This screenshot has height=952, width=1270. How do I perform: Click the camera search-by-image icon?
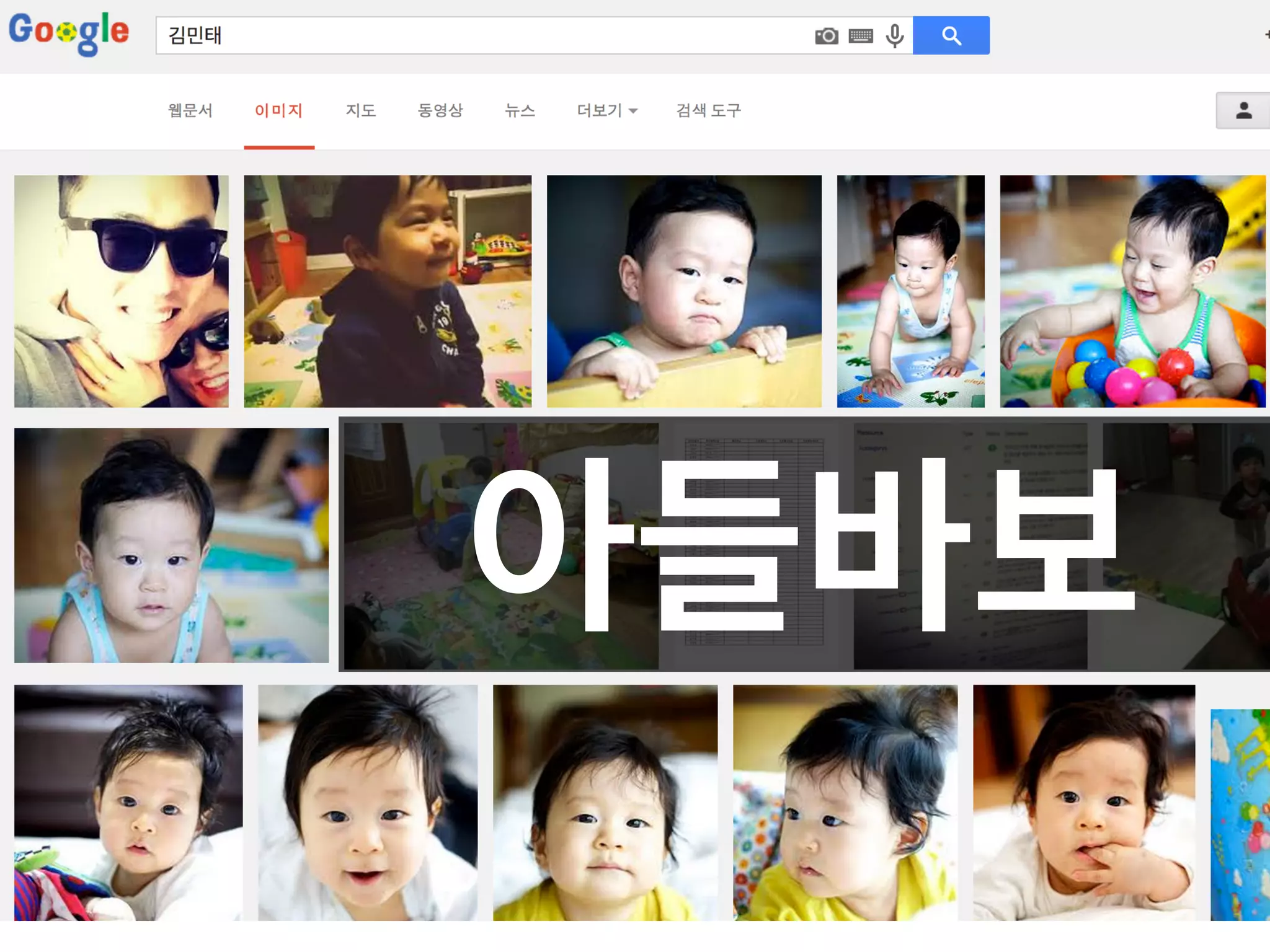826,36
